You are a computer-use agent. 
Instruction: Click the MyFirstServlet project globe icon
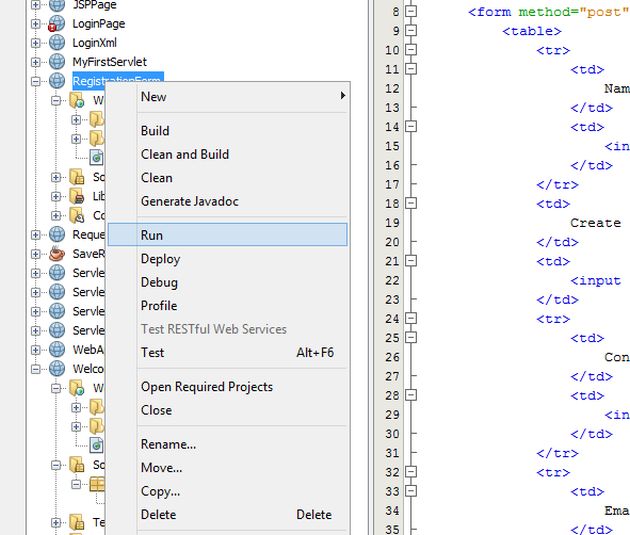point(57,61)
